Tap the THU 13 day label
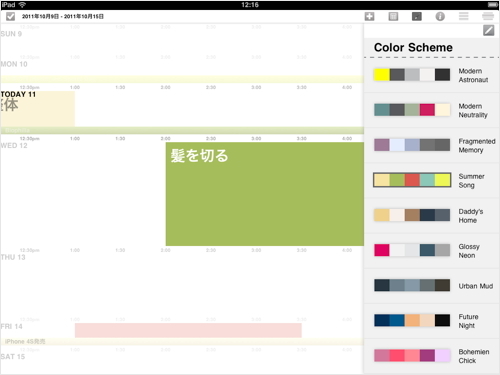Image resolution: width=500 pixels, height=375 pixels. 13,257
